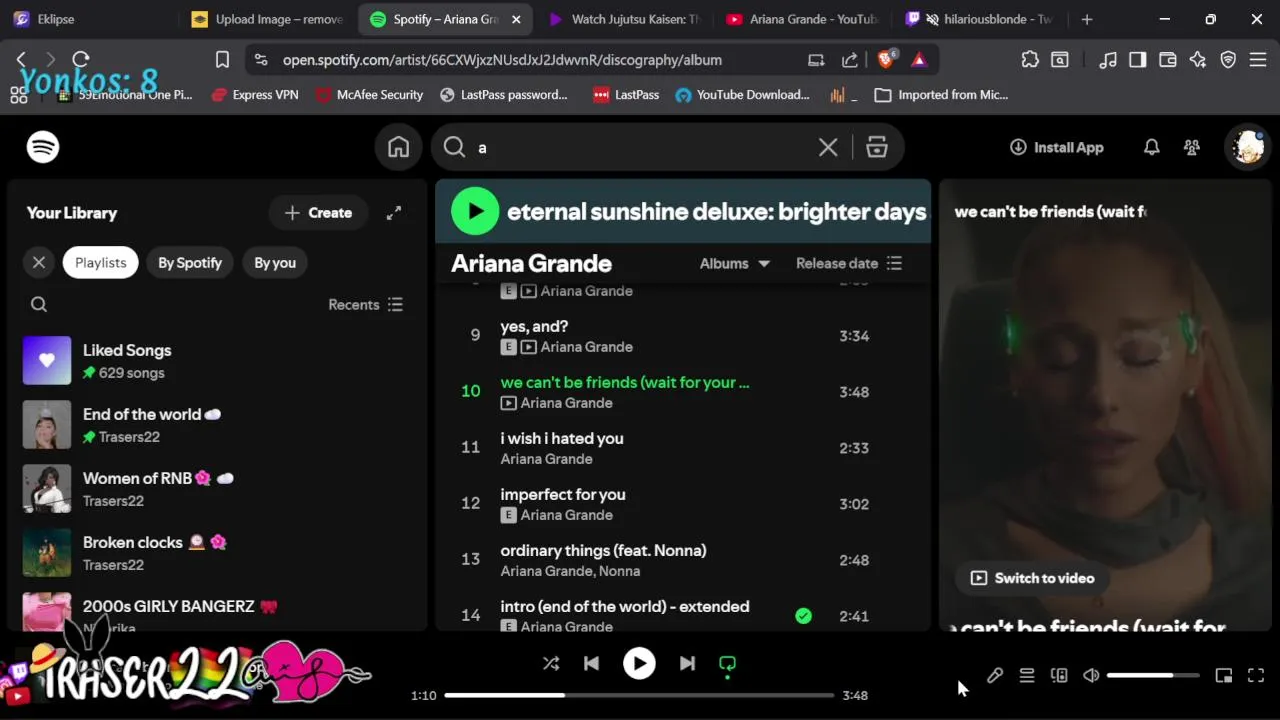Image resolution: width=1280 pixels, height=720 pixels.
Task: Switch to hilariousblonde Twitch tab
Action: pyautogui.click(x=981, y=19)
